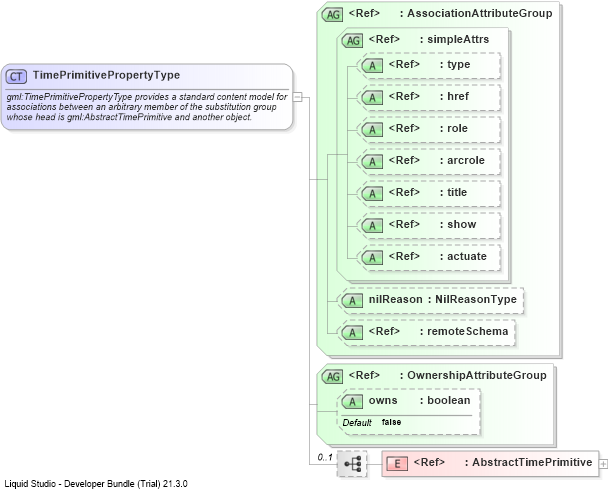The image size is (608, 489).
Task: Click the ': href' attribute name
Action: [x=454, y=96]
